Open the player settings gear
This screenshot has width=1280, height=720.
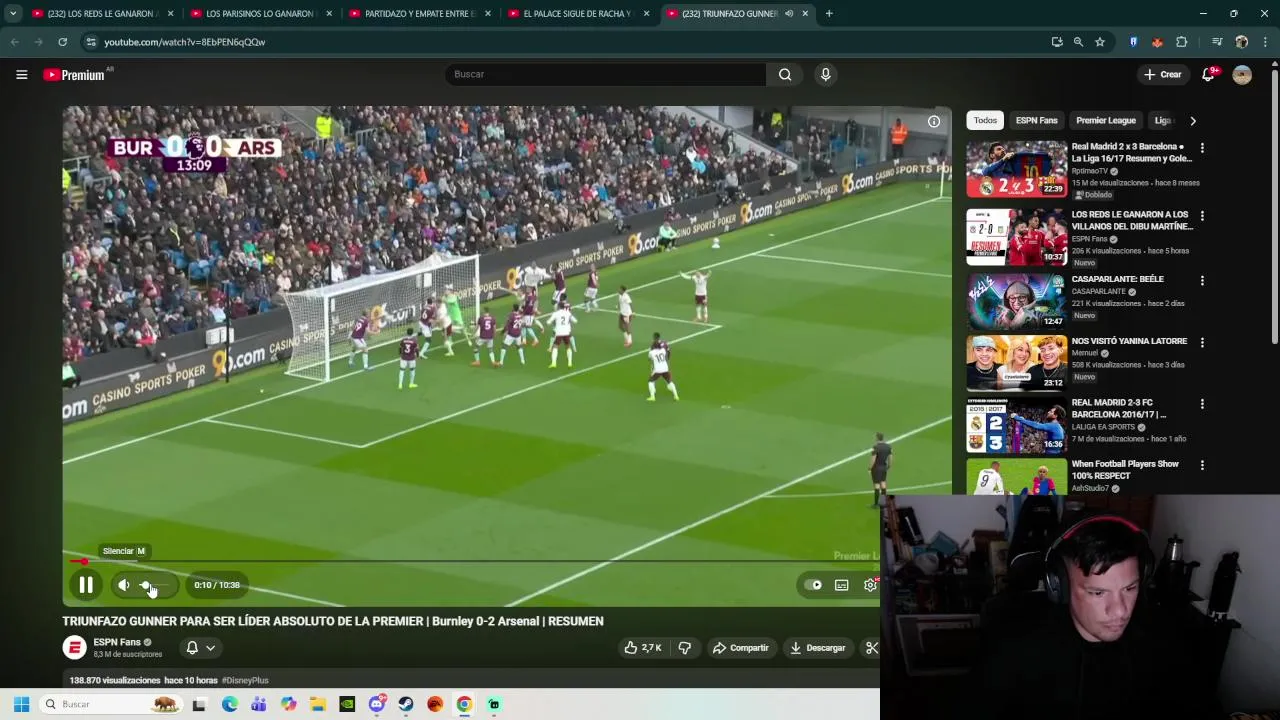pos(870,585)
